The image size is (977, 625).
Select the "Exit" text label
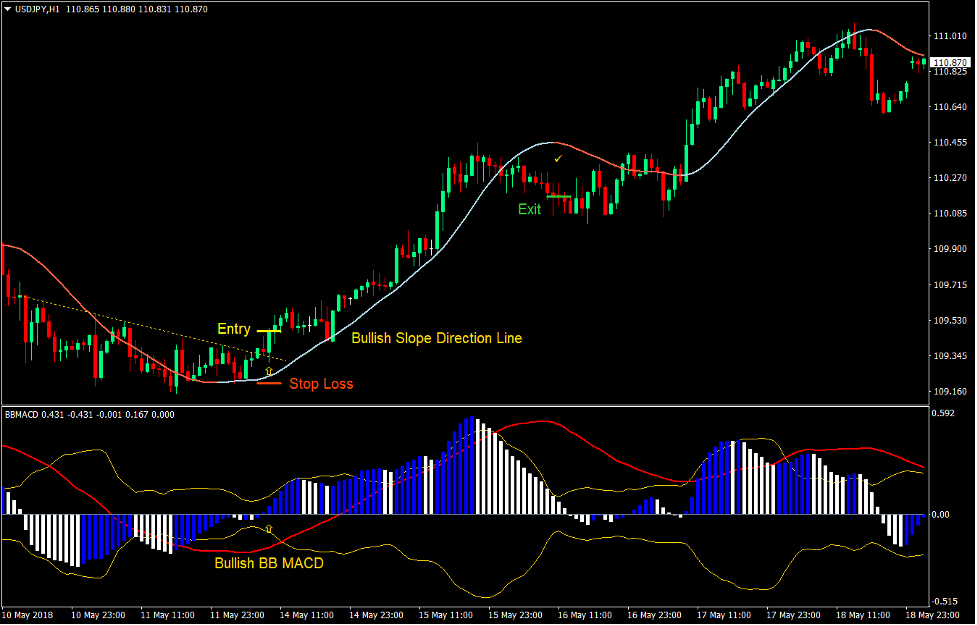529,209
